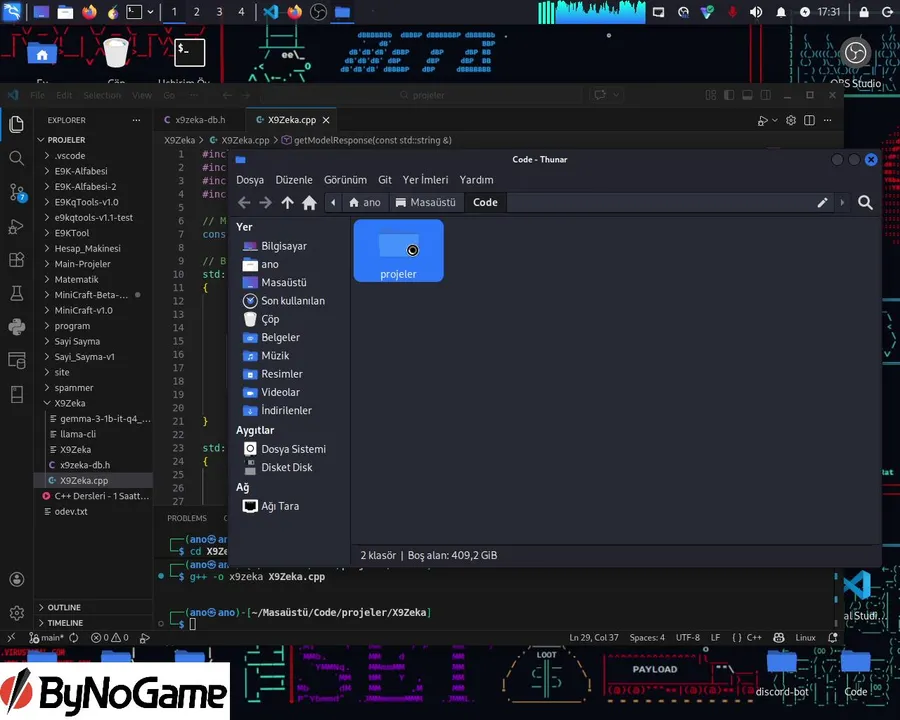Switch to workspace 2 in top panel
Screen dimensions: 900x720
pyautogui.click(x=196, y=11)
